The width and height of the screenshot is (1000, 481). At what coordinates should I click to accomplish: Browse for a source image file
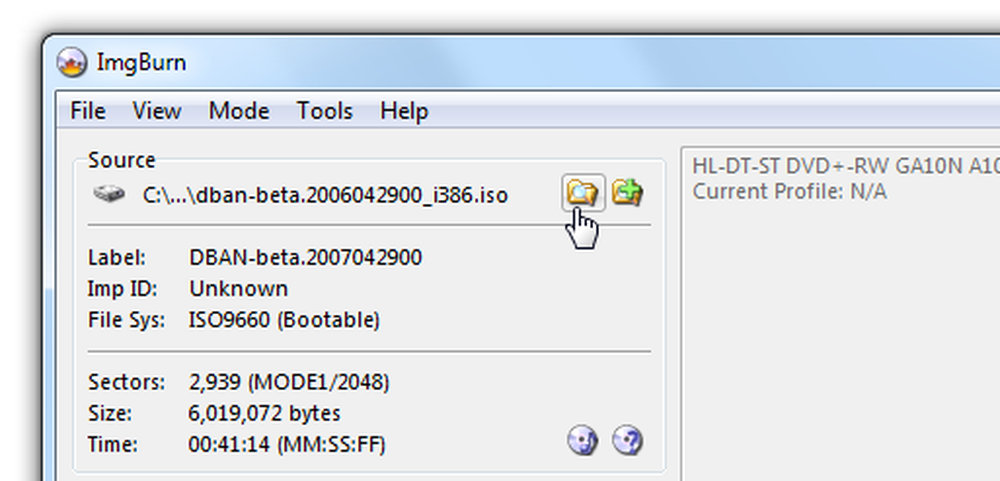(x=584, y=192)
